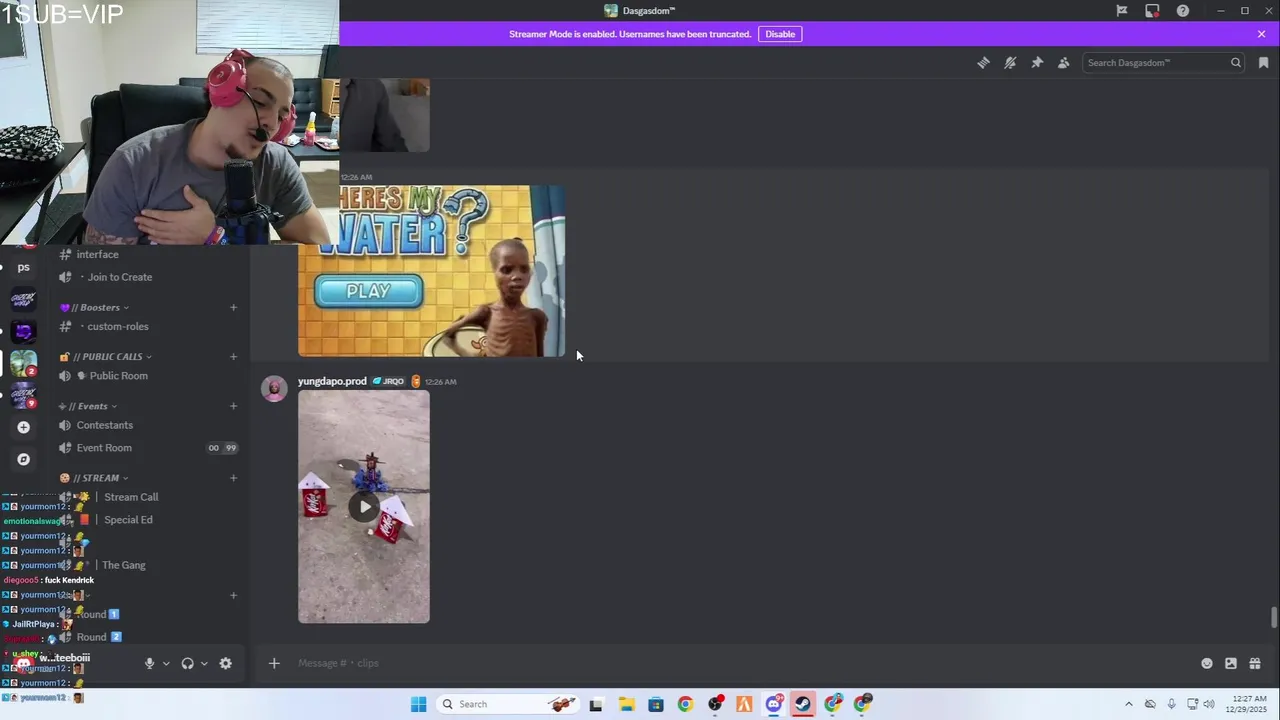Mute the microphone in user panel
The width and height of the screenshot is (1280, 720).
149,663
